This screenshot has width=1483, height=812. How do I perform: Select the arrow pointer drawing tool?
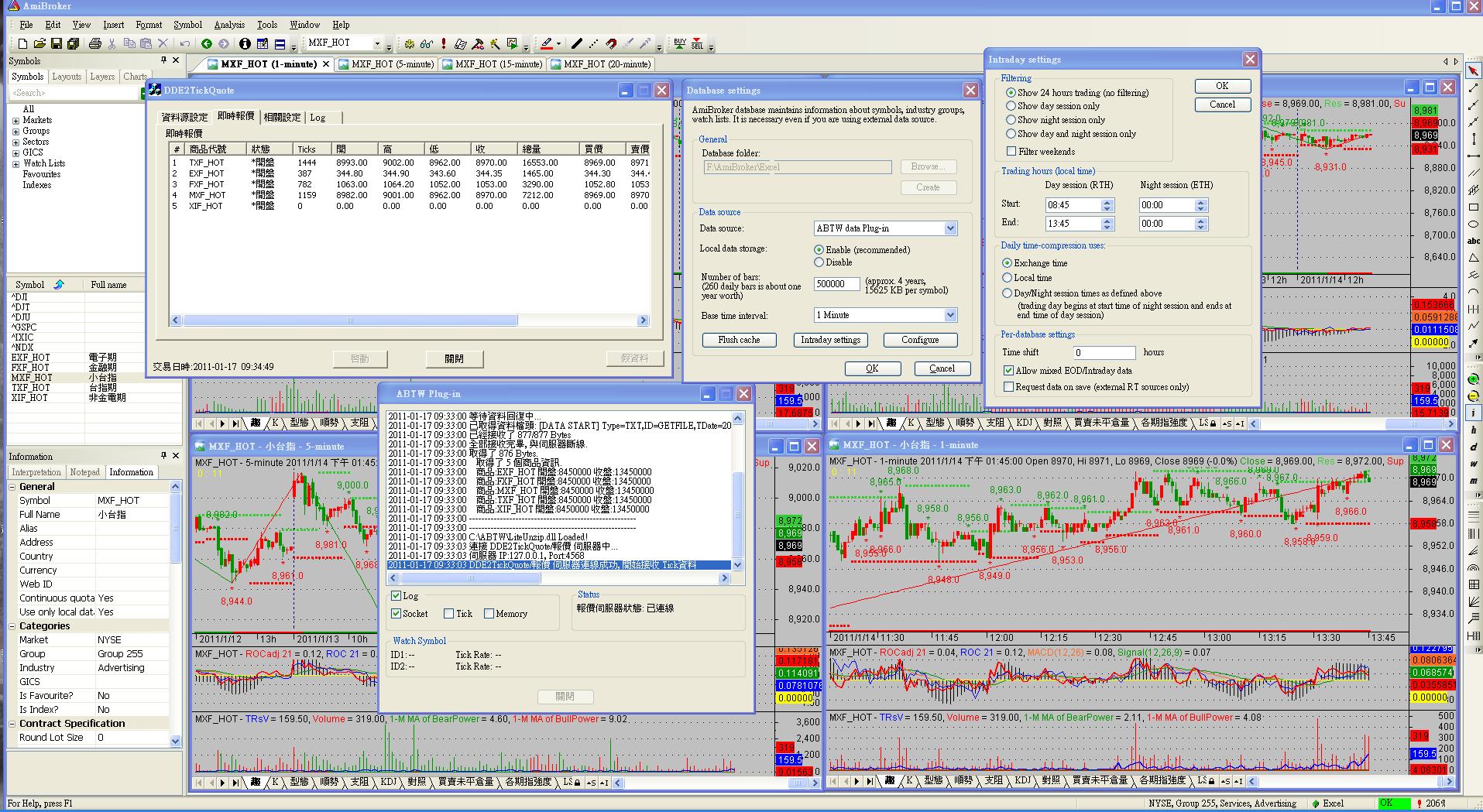point(1474,70)
